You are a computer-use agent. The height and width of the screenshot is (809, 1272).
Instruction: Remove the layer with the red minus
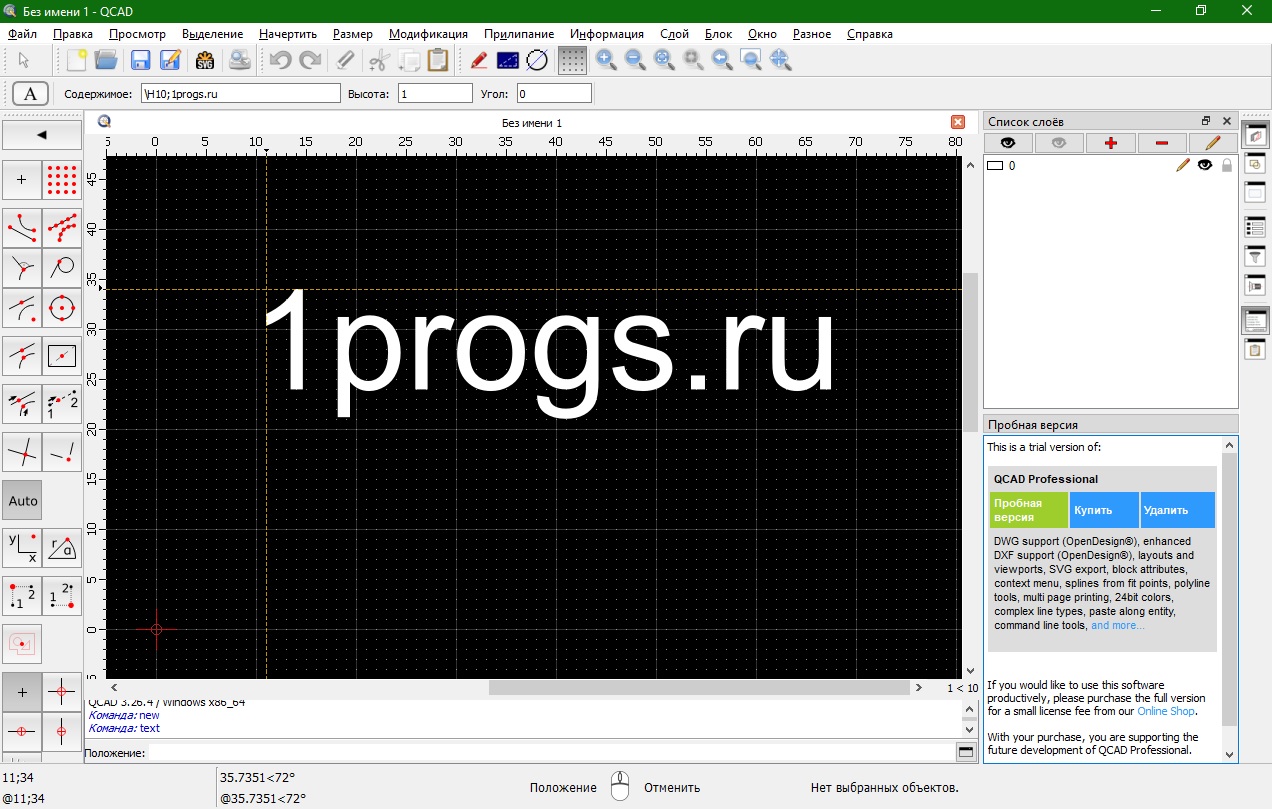click(x=1162, y=143)
